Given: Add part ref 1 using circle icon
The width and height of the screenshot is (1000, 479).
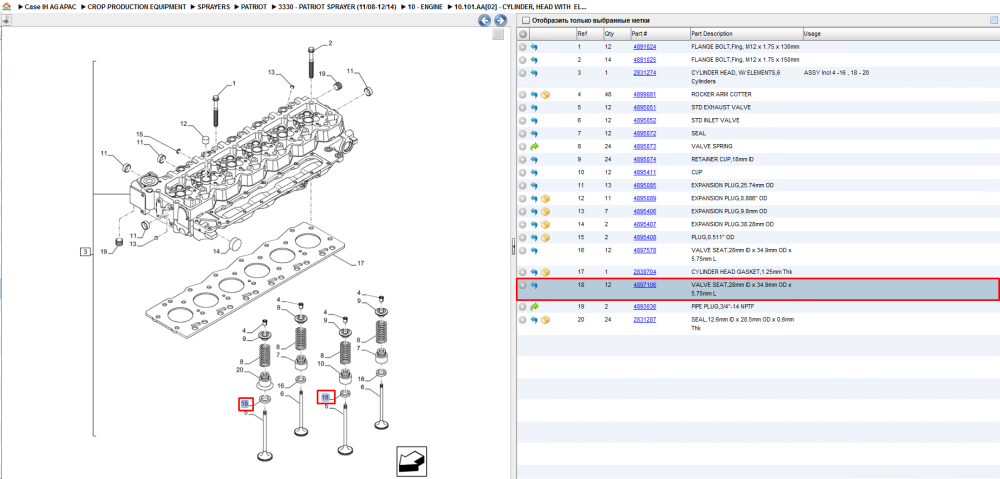Looking at the screenshot, I should click(x=522, y=47).
